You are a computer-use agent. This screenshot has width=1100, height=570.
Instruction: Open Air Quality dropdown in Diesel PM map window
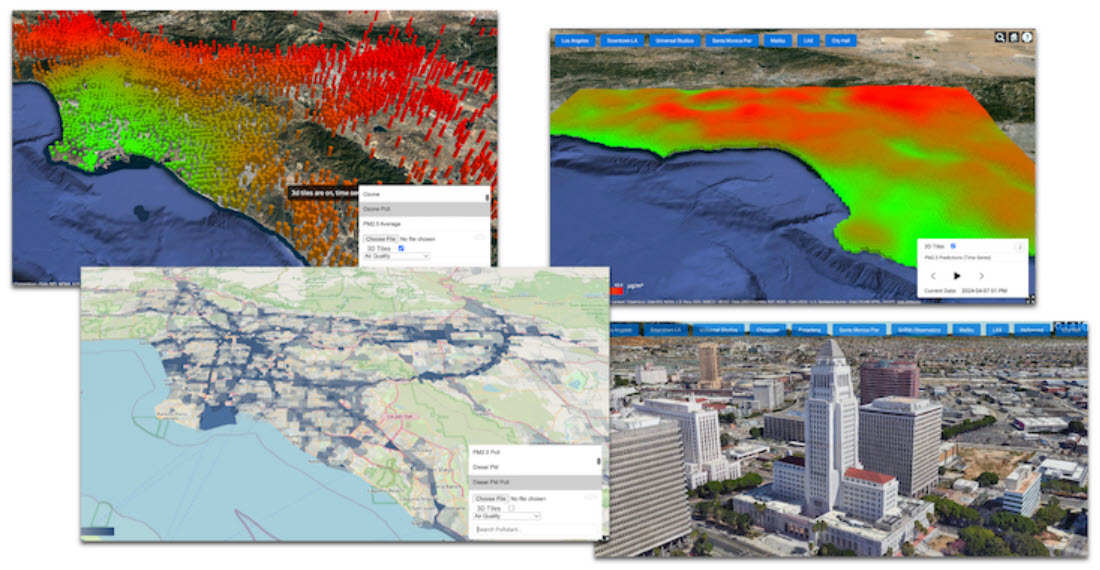(x=507, y=515)
